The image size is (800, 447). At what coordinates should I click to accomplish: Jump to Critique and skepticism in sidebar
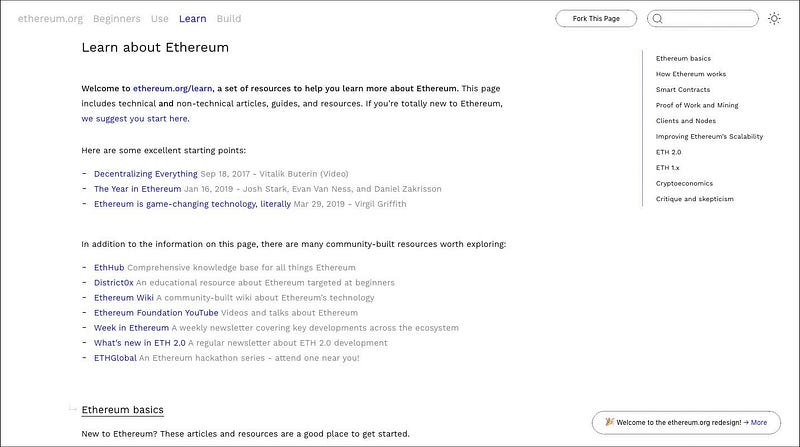pos(694,199)
